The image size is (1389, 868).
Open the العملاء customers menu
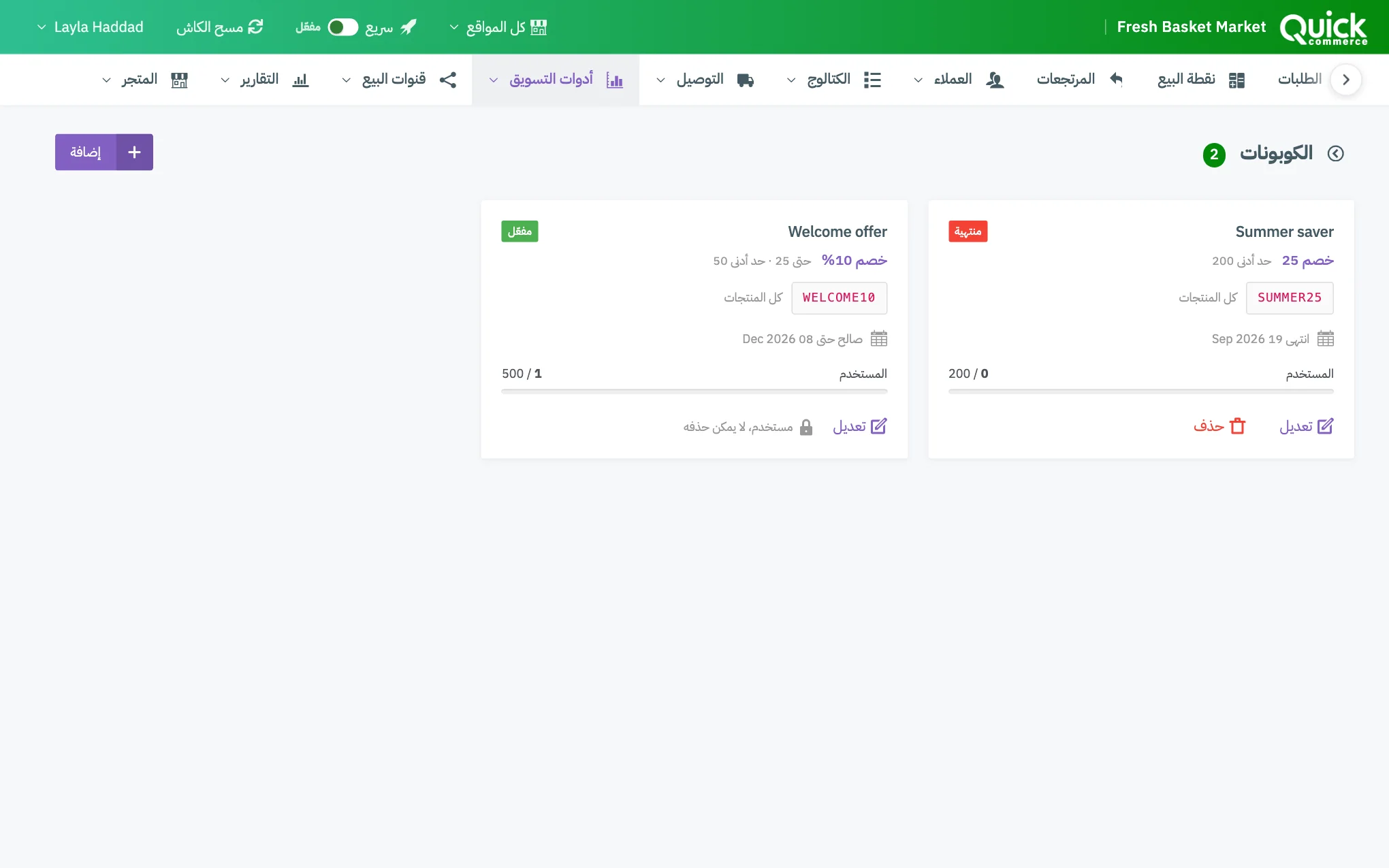[959, 80]
